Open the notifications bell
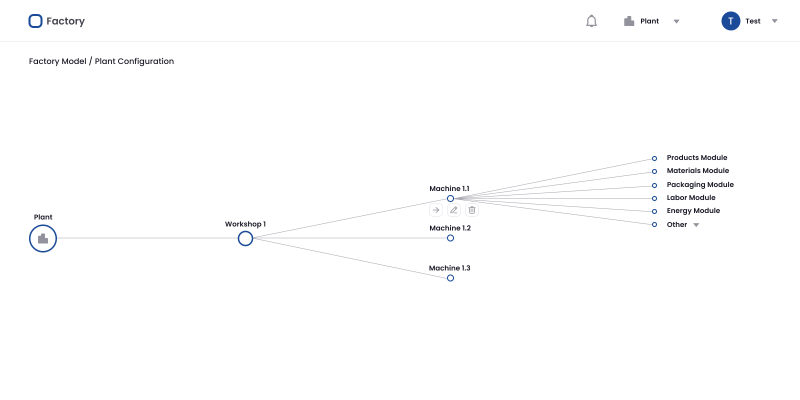The width and height of the screenshot is (800, 400). (591, 21)
